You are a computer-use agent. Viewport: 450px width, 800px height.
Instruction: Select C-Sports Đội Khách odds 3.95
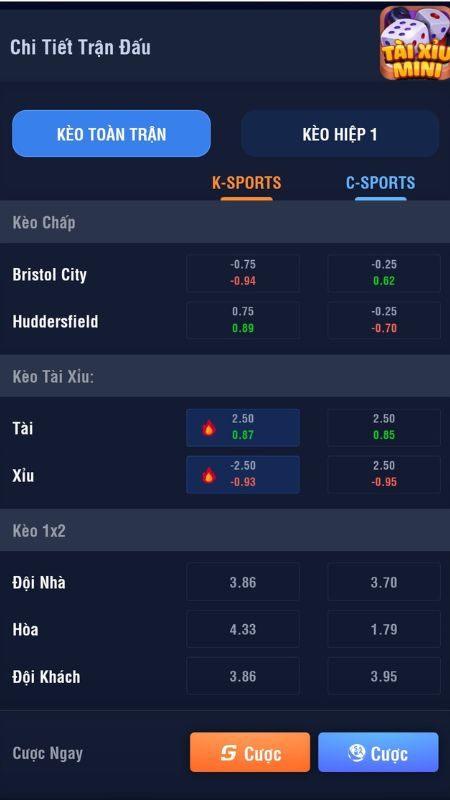tap(384, 676)
